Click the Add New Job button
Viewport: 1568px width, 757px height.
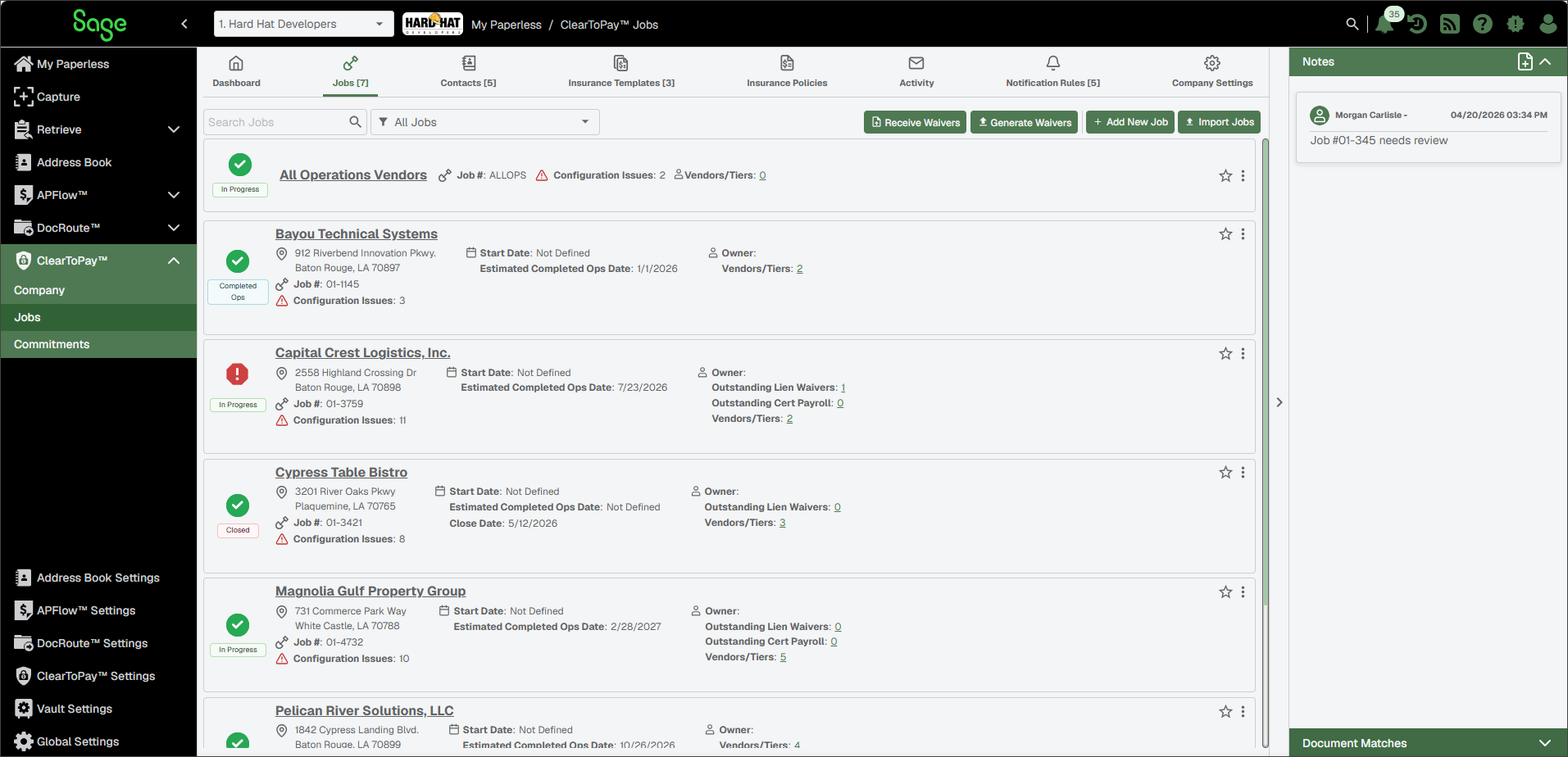(1130, 122)
